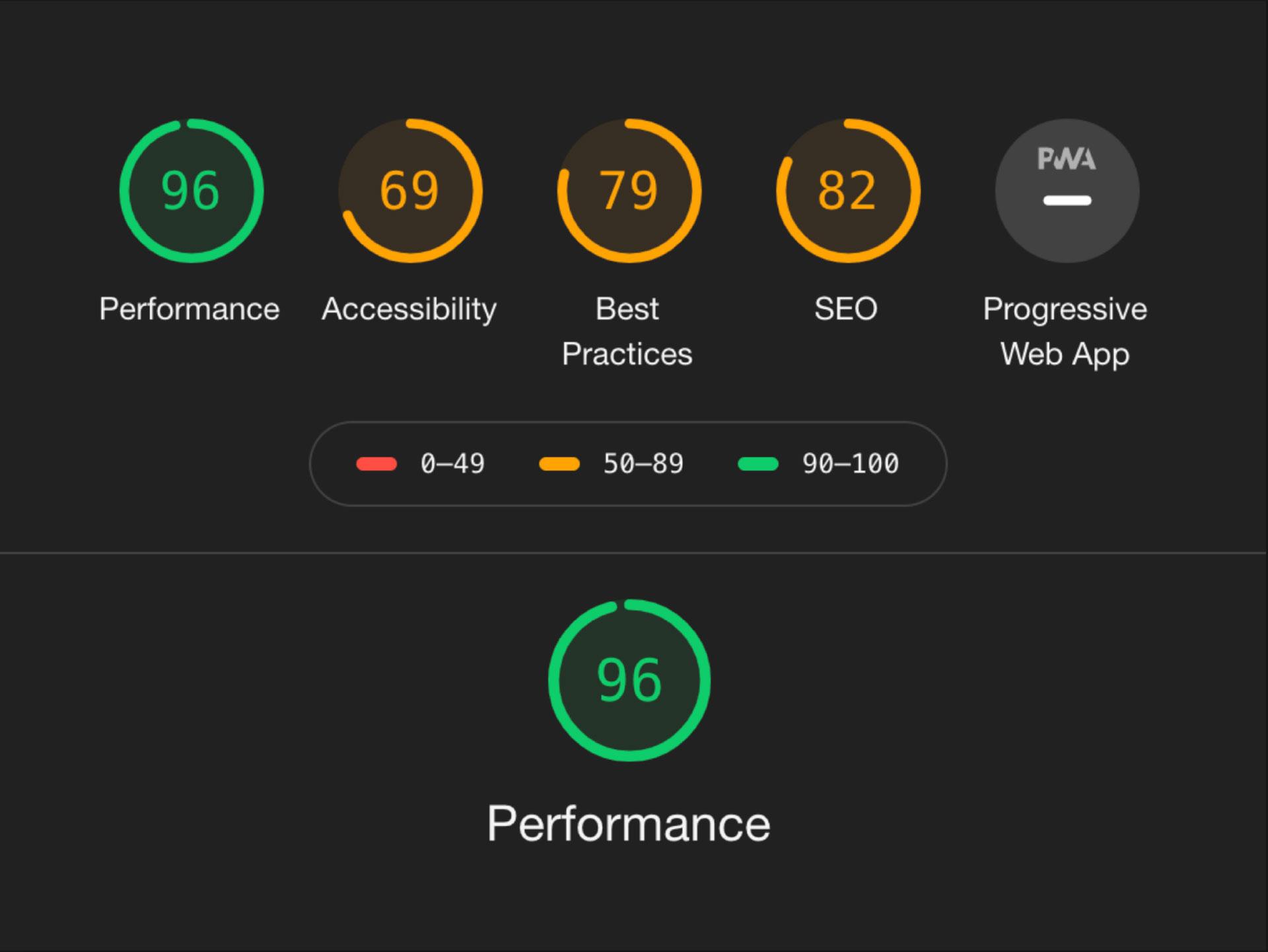The width and height of the screenshot is (1268, 952).
Task: Click the red 0–49 legend swatch
Action: (x=374, y=463)
